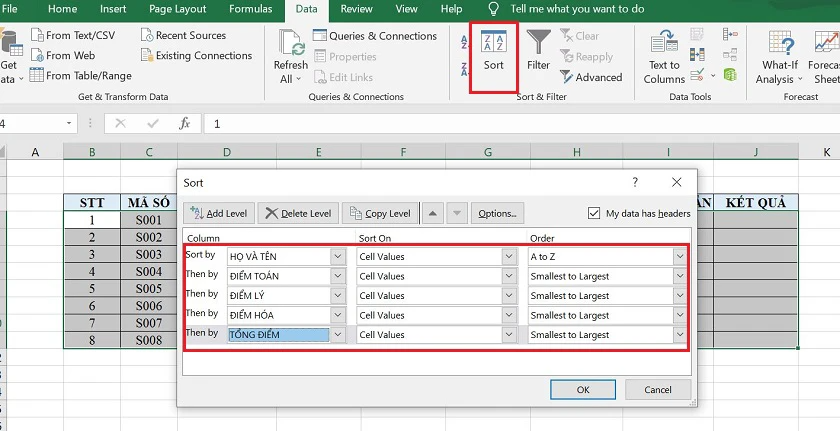The height and width of the screenshot is (431, 840).
Task: Click the Clear filter button
Action: [x=580, y=36]
